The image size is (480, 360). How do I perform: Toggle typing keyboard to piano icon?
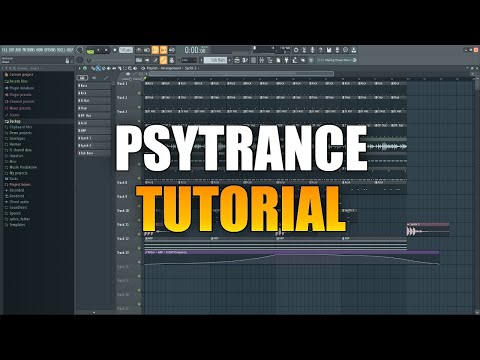[x=139, y=60]
